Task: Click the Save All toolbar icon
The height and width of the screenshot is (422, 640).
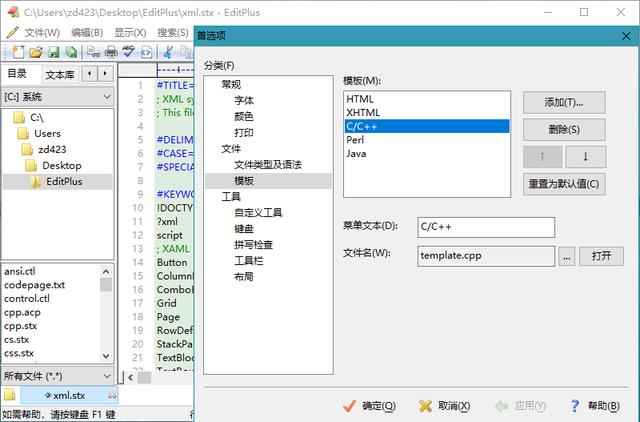Action: click(x=71, y=52)
